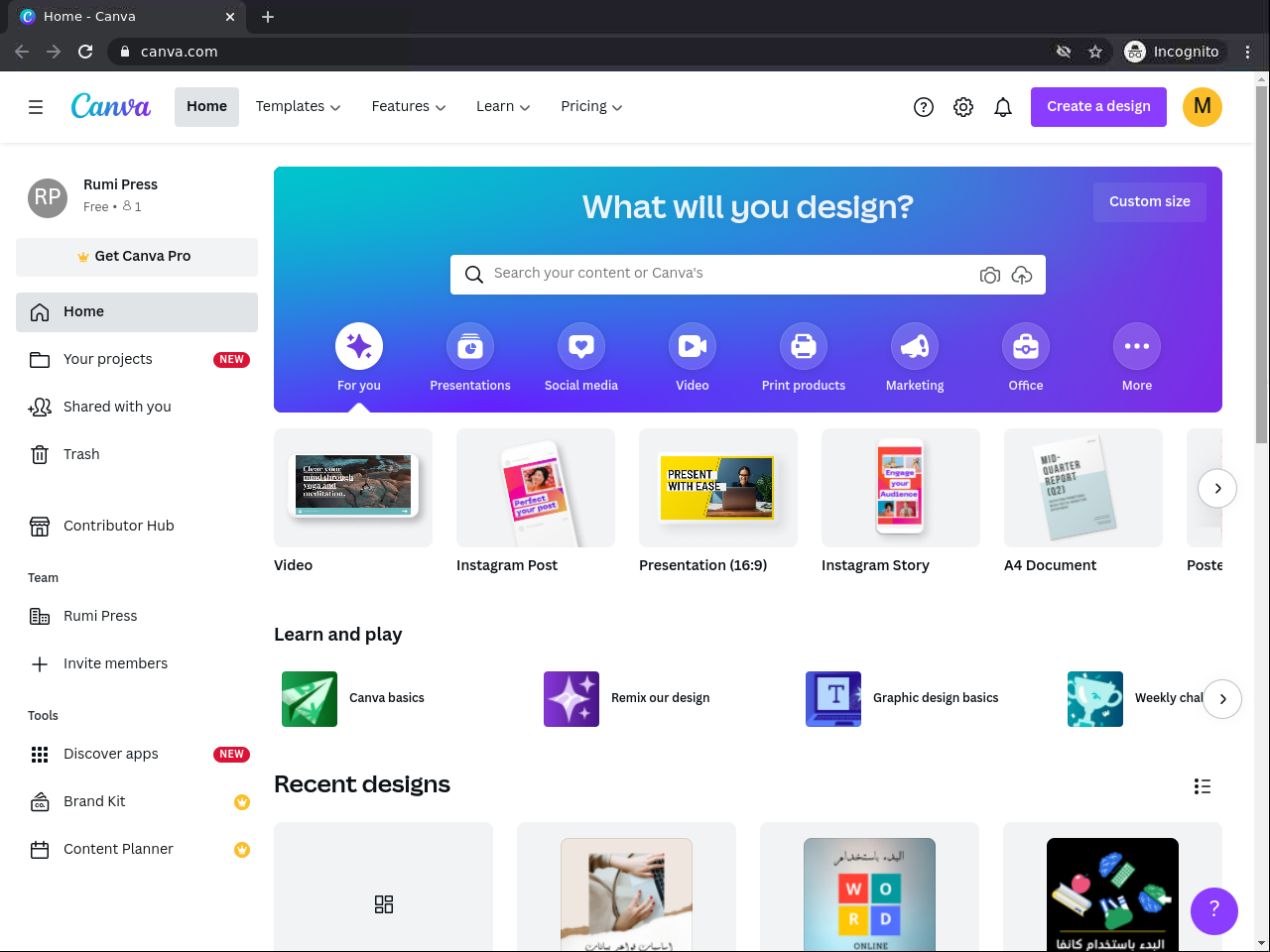The width and height of the screenshot is (1270, 952).
Task: Choose the Video design thumbnail
Action: [x=353, y=488]
